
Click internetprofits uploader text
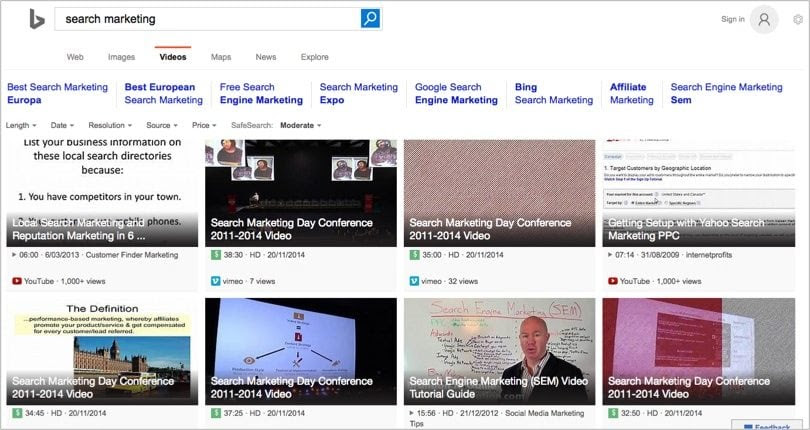pyautogui.click(x=709, y=255)
